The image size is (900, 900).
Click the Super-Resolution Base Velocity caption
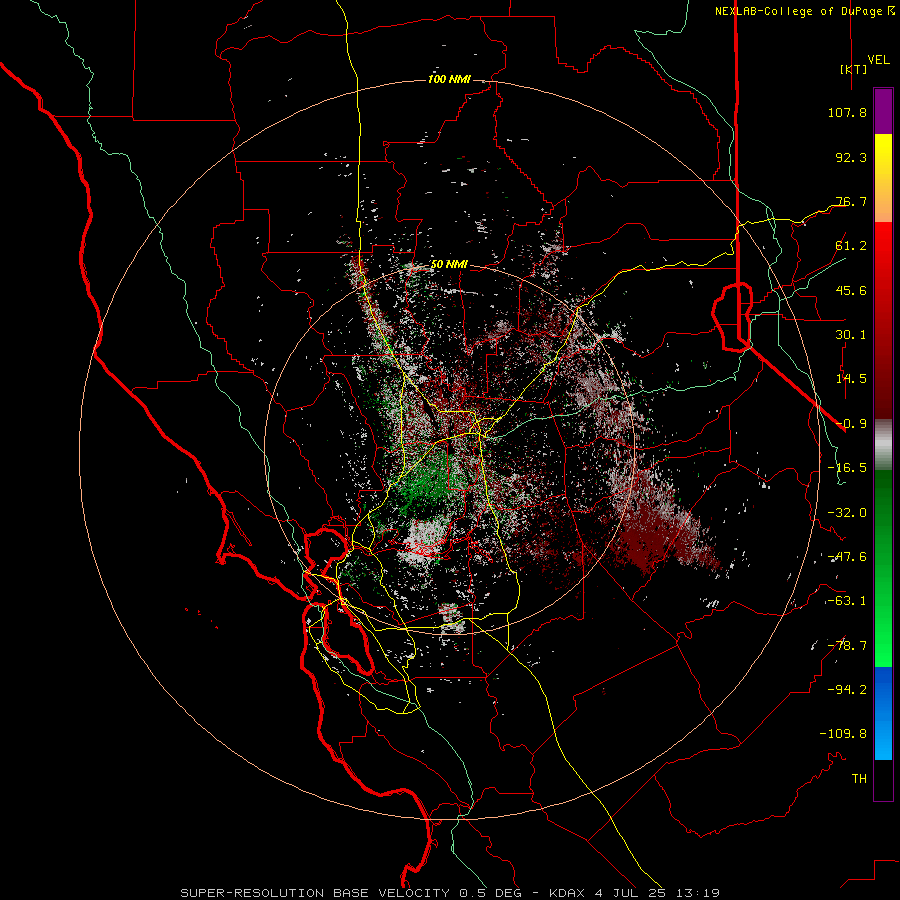click(449, 893)
